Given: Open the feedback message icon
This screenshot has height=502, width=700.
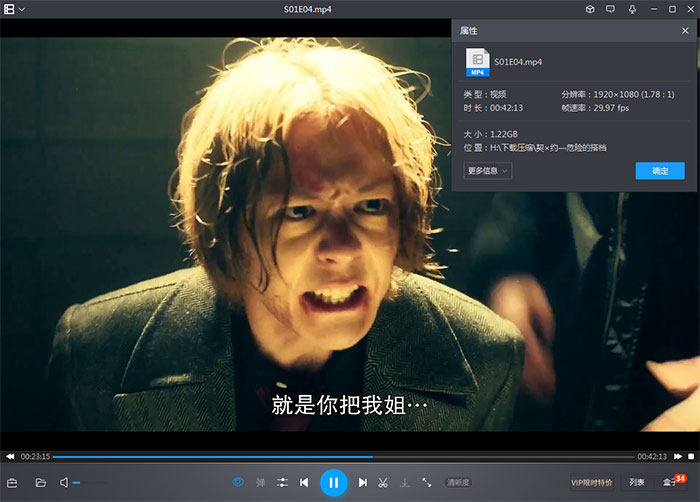Looking at the screenshot, I should (x=610, y=9).
